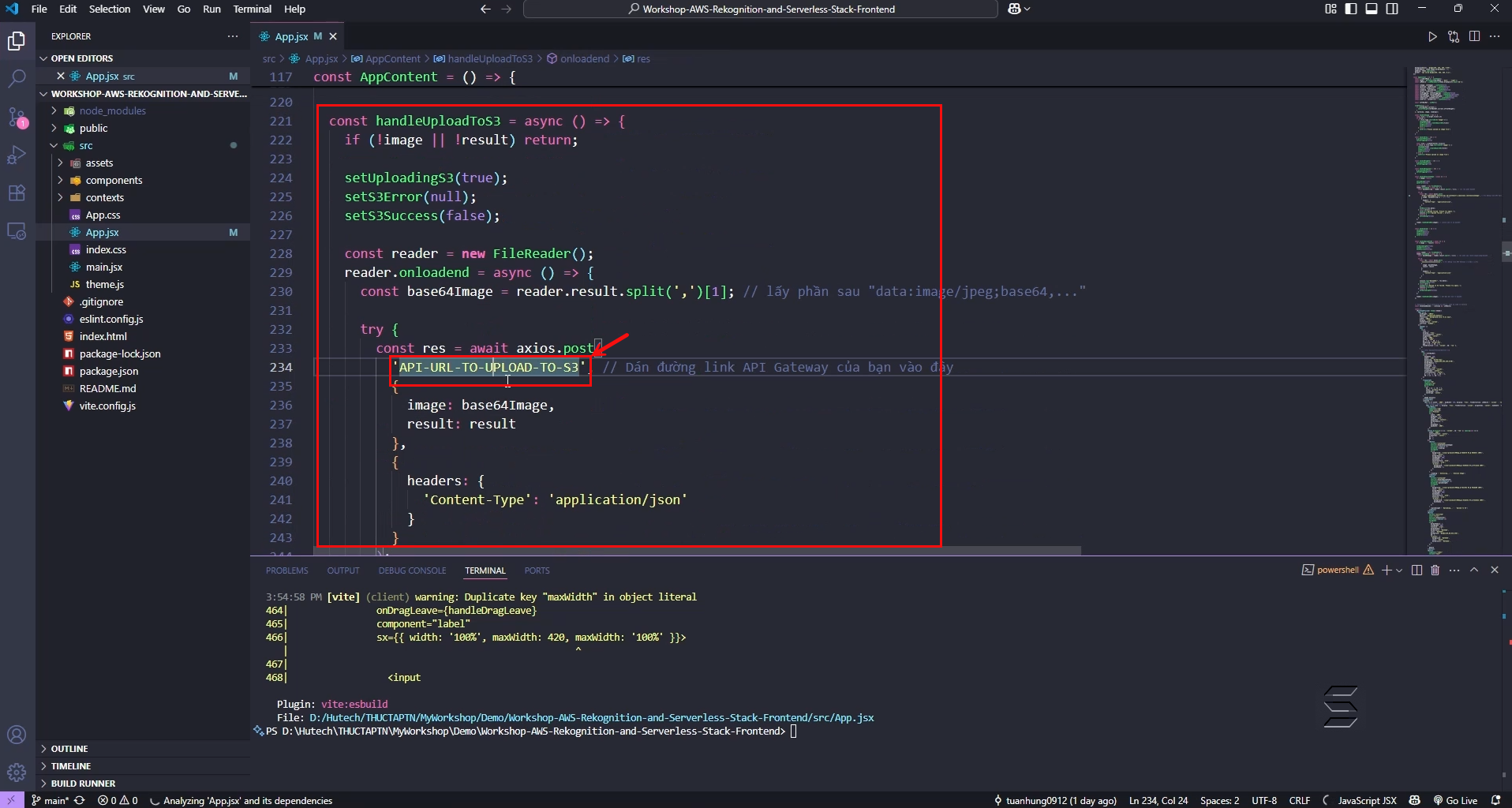Click the main branch indicator in status bar

coord(50,800)
